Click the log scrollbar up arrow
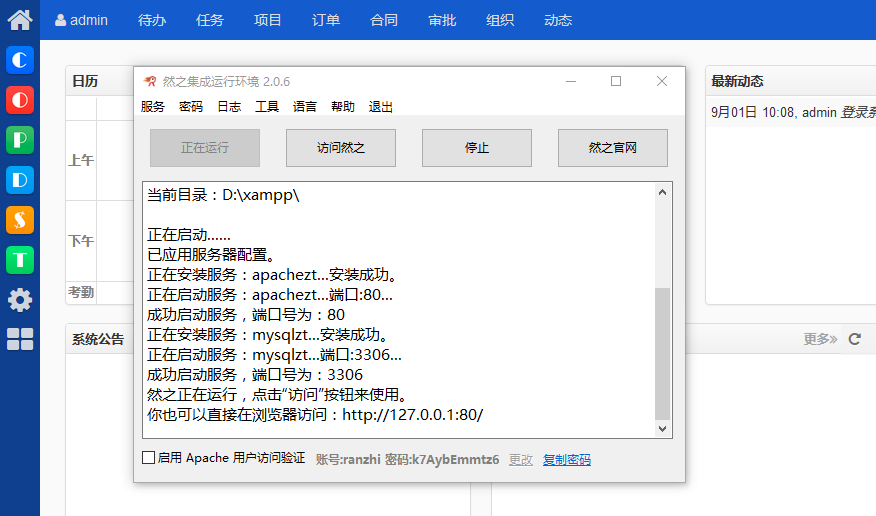876x516 pixels. click(x=663, y=192)
